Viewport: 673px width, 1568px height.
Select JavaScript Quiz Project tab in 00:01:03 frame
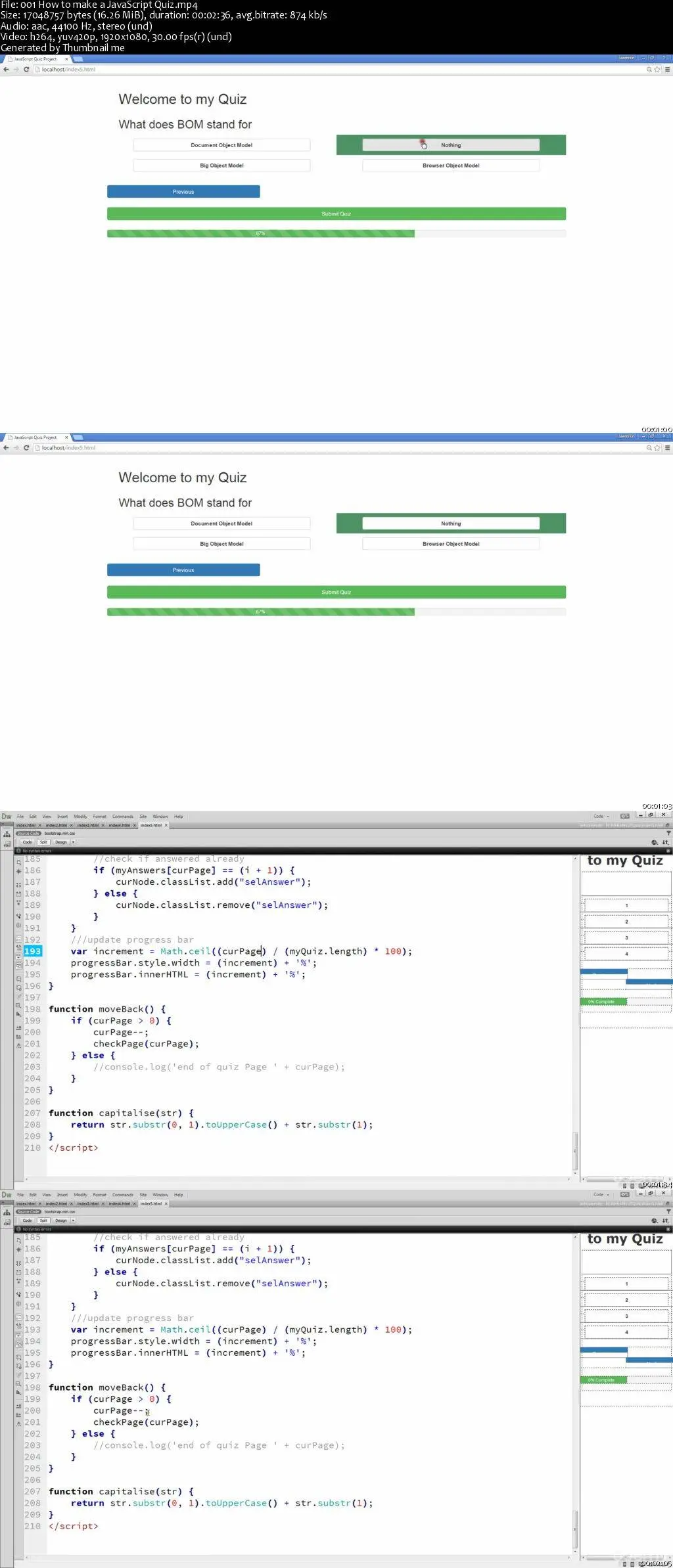[x=36, y=437]
